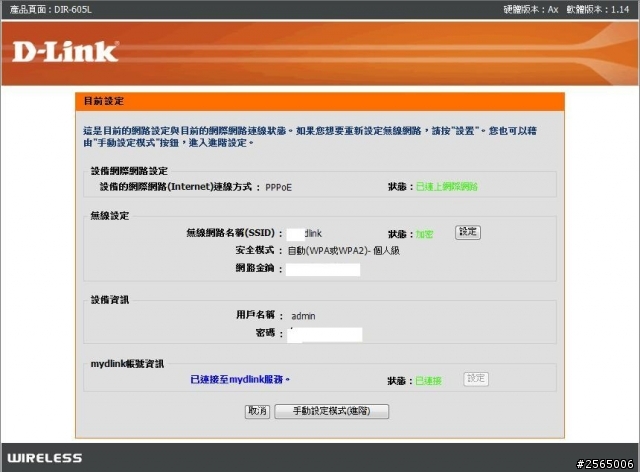
Task: Click the 目前設定 panel heading
Action: pyautogui.click(x=104, y=101)
